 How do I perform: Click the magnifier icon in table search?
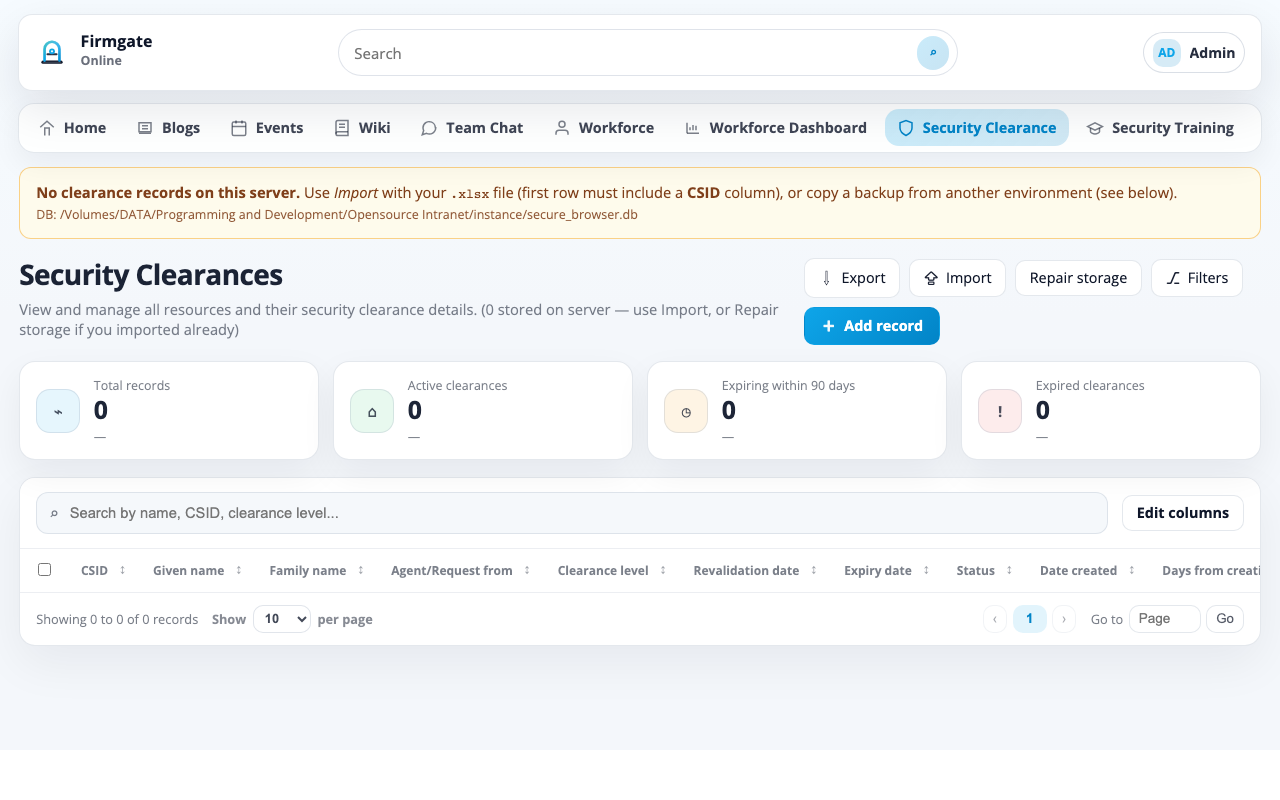click(x=54, y=513)
